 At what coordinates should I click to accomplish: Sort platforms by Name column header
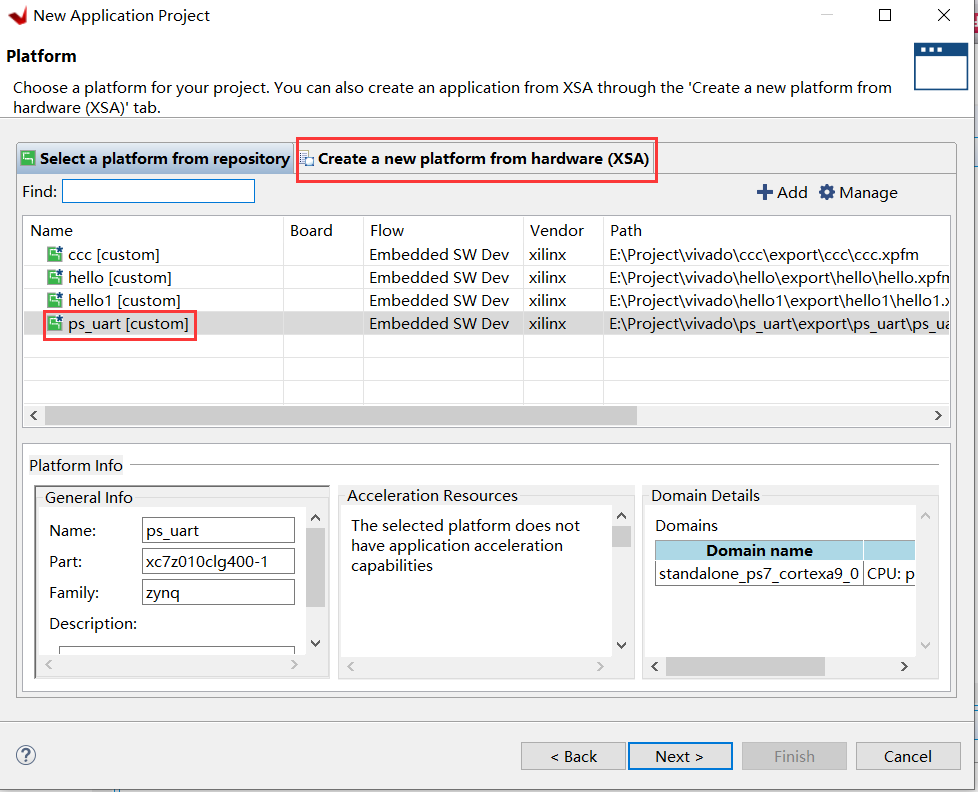153,230
